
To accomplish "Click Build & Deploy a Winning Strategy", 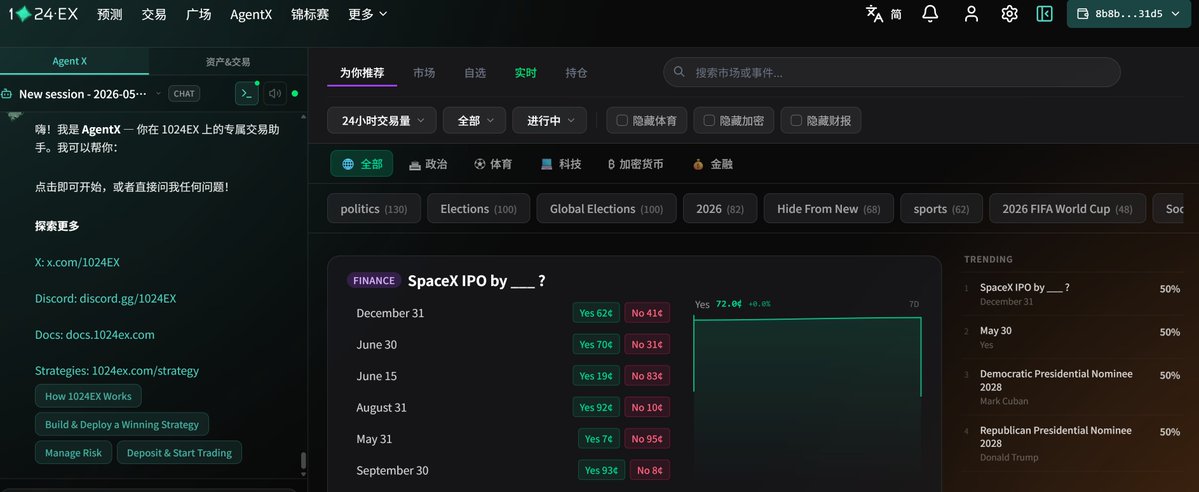I will tap(122, 425).
